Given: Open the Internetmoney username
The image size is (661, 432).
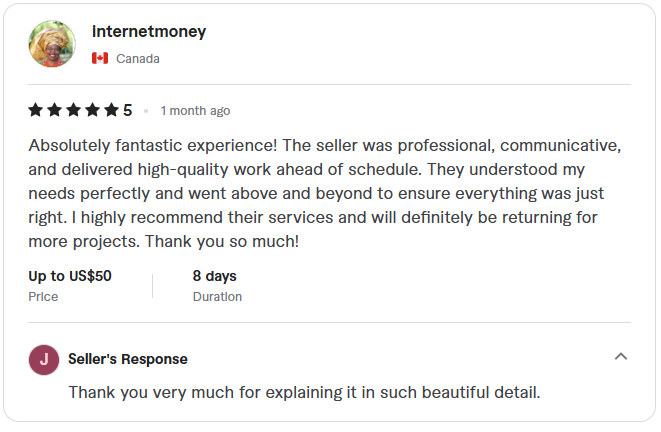Looking at the screenshot, I should tap(149, 31).
